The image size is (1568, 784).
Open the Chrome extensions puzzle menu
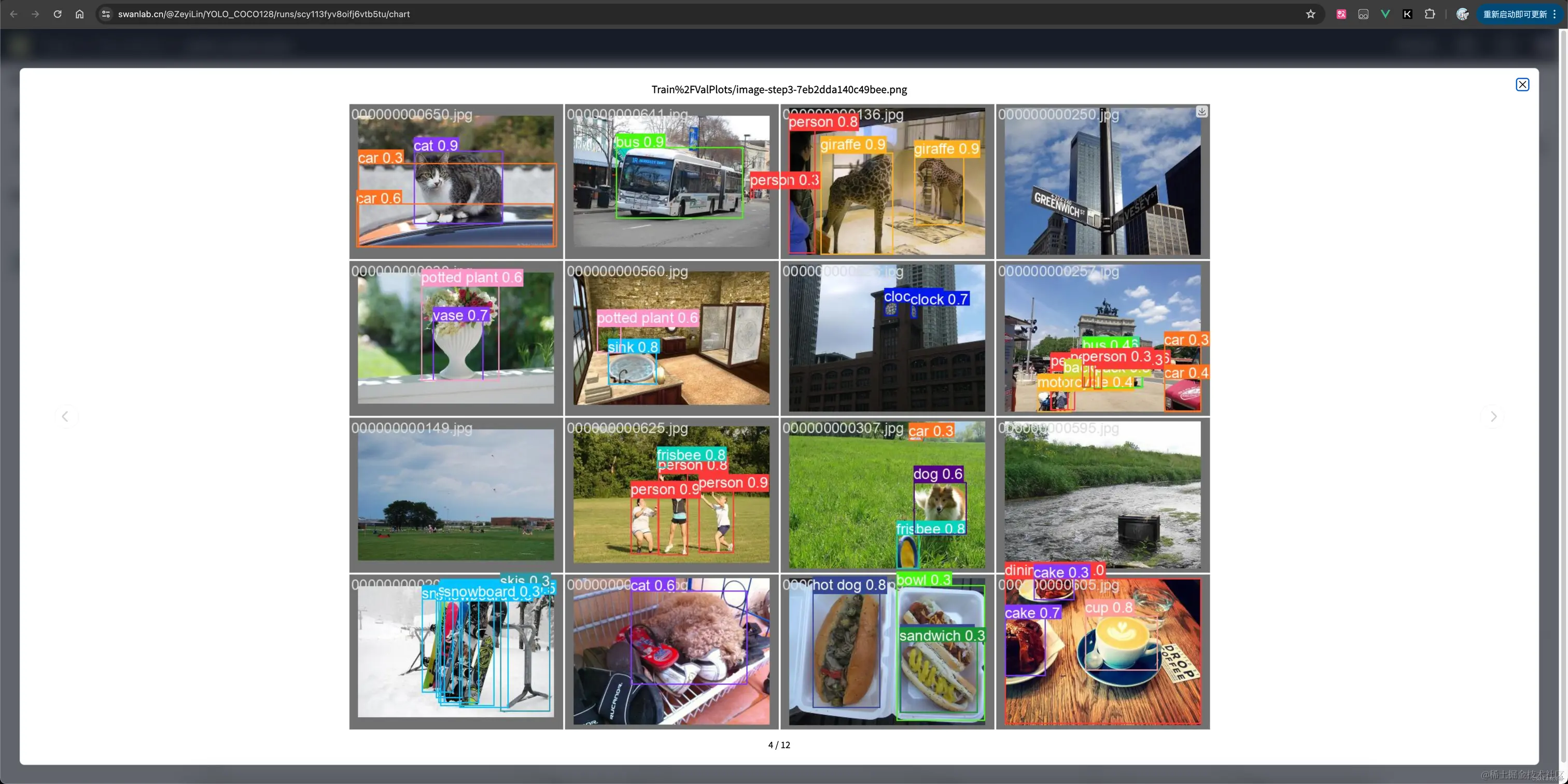1429,14
